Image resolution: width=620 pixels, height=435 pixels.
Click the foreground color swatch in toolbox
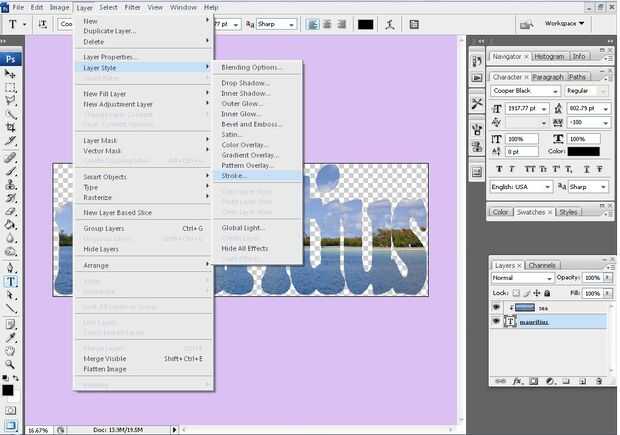point(8,390)
